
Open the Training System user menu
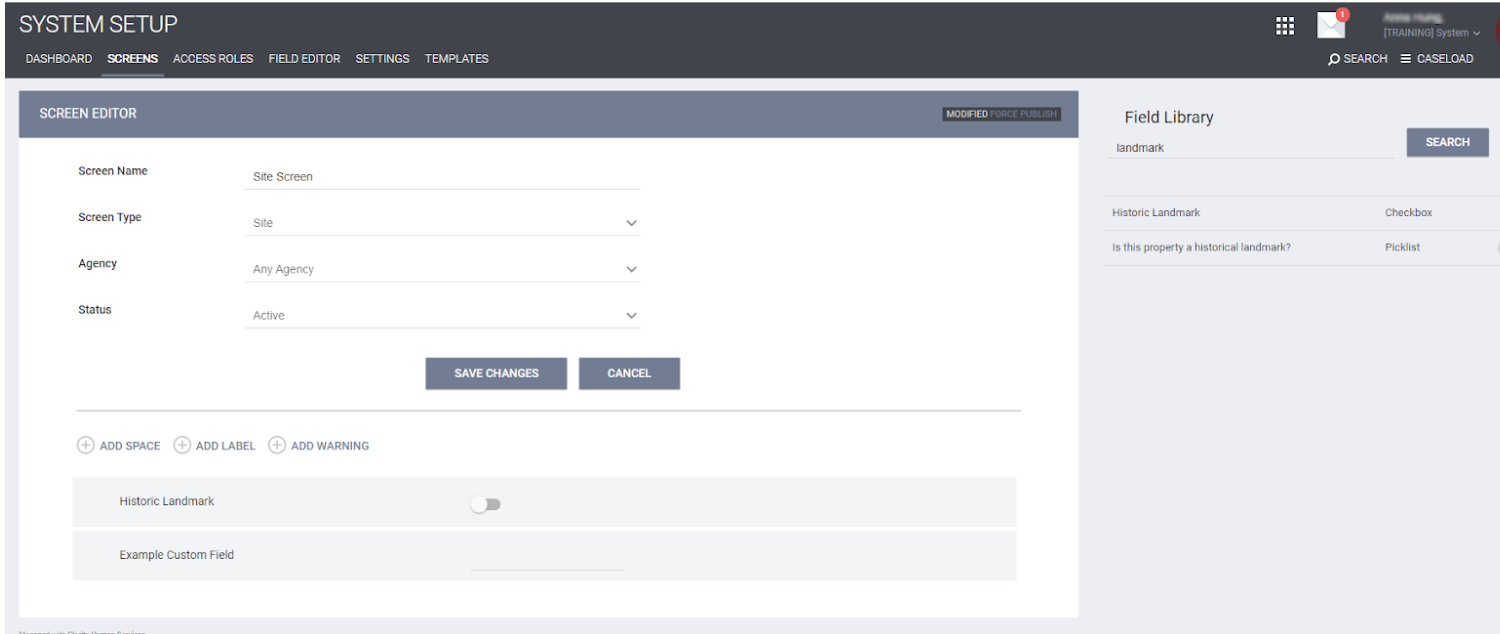click(x=1431, y=33)
